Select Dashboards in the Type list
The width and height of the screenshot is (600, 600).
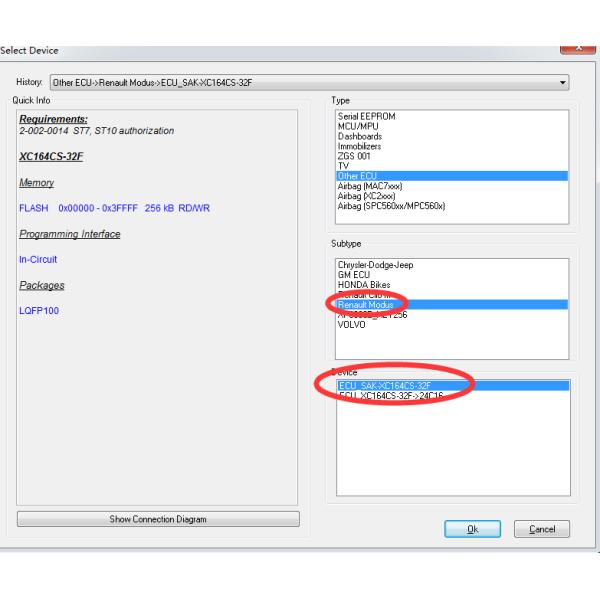click(360, 137)
